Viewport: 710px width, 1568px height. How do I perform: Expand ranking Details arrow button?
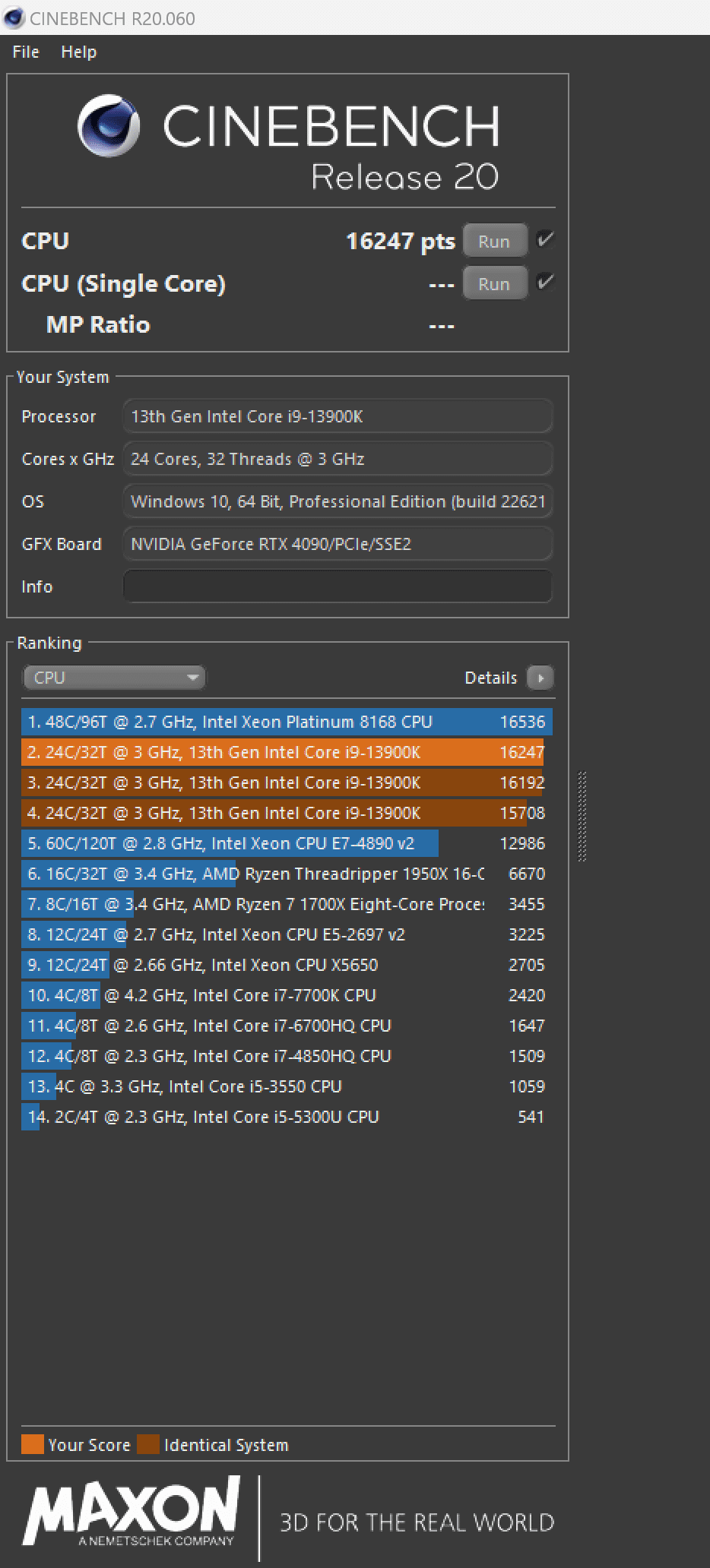[540, 678]
